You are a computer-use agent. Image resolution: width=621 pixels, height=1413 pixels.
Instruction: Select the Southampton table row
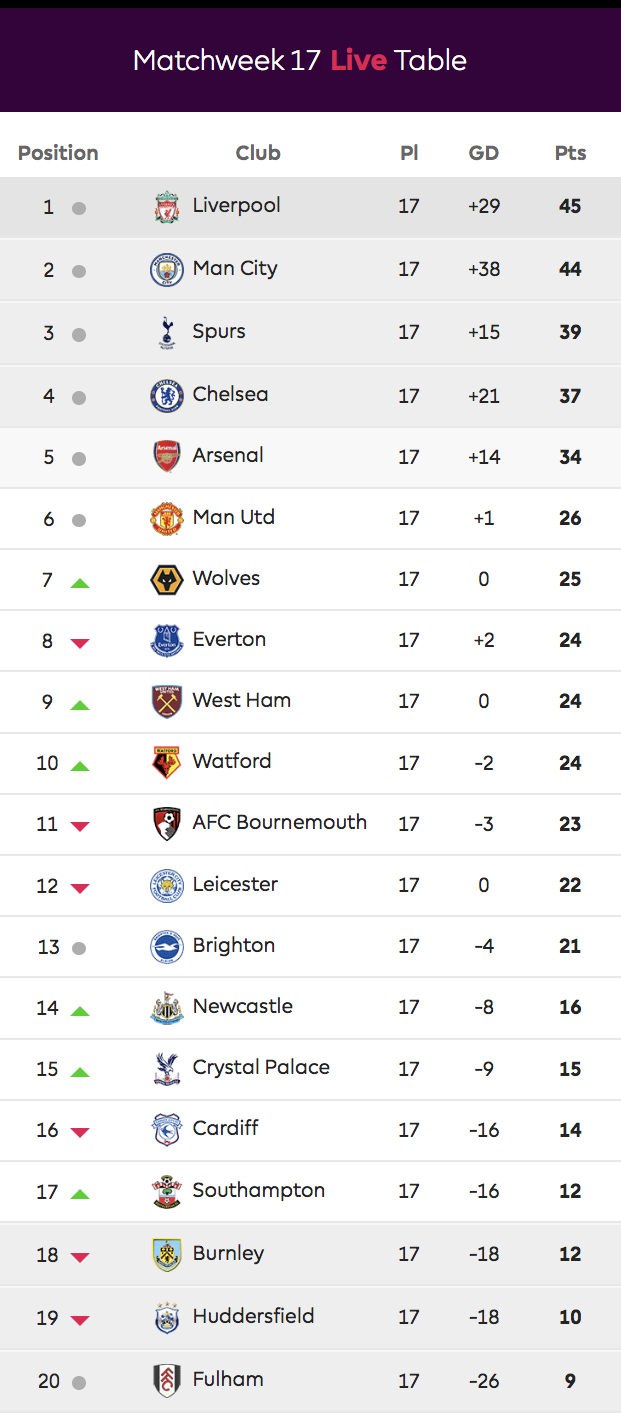[x=310, y=1192]
